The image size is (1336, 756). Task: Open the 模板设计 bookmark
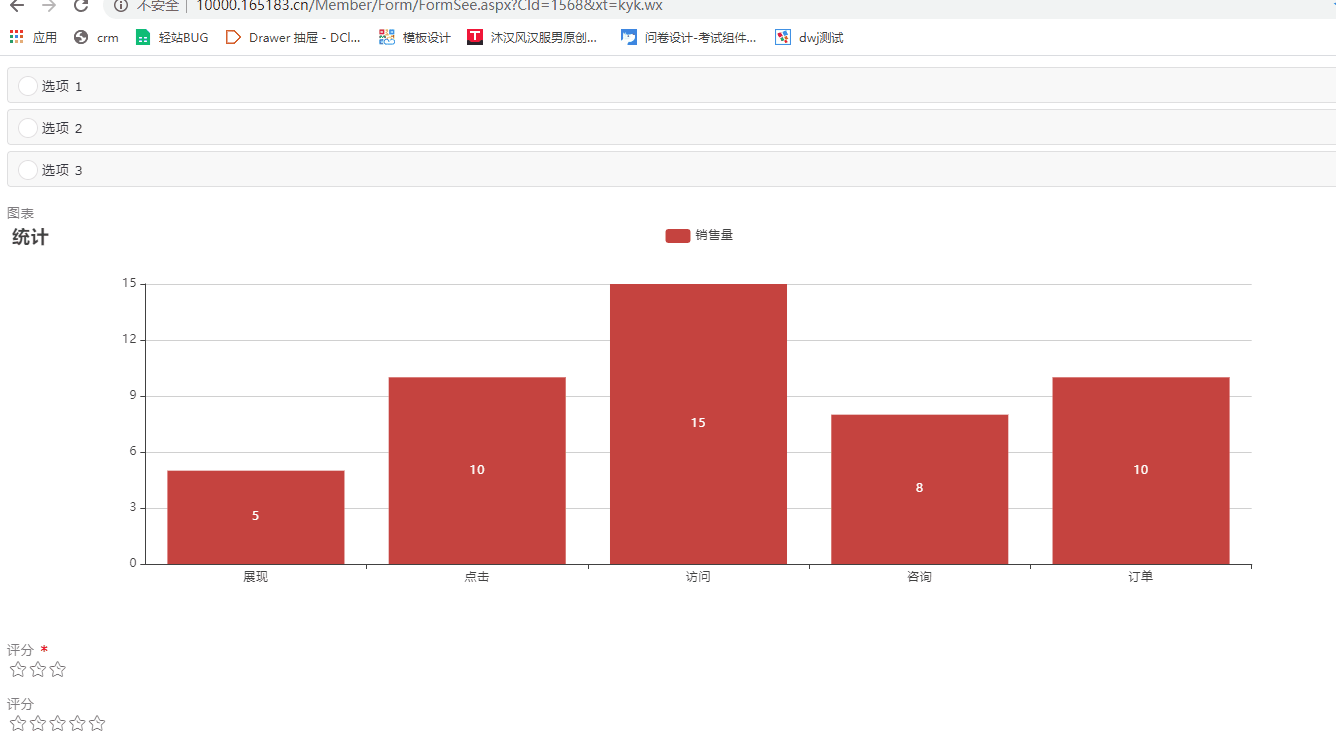click(415, 38)
